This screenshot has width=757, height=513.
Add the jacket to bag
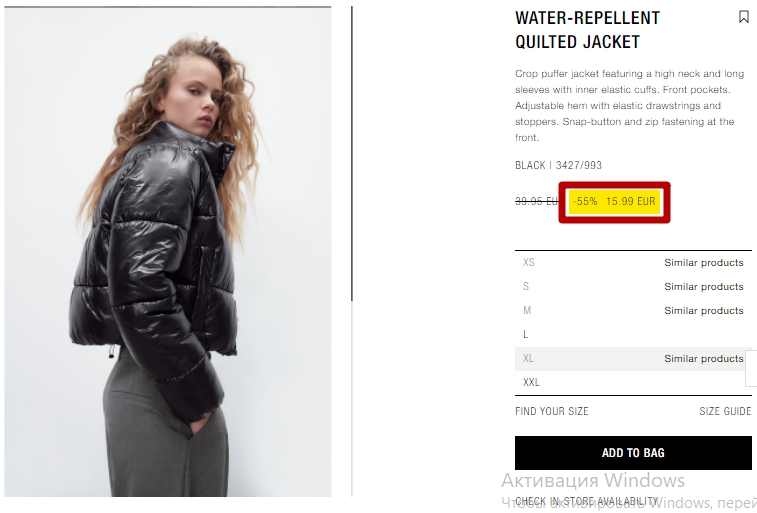(x=633, y=453)
